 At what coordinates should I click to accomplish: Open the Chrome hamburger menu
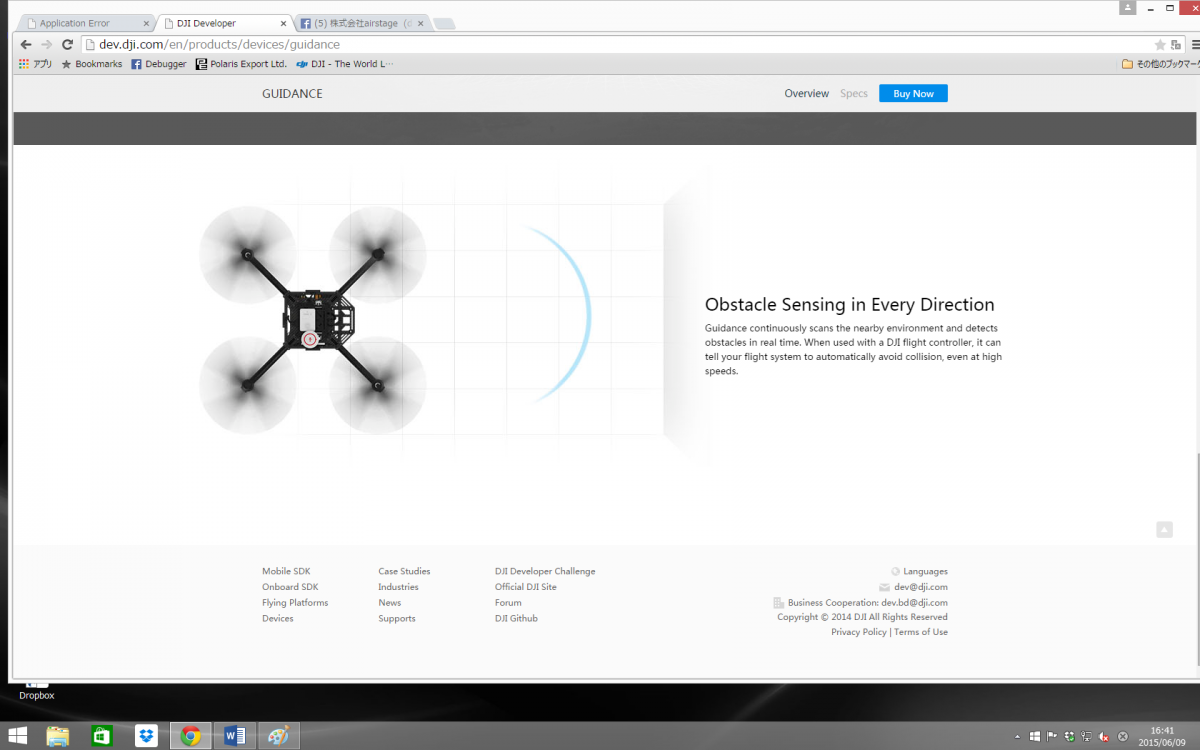1195,45
